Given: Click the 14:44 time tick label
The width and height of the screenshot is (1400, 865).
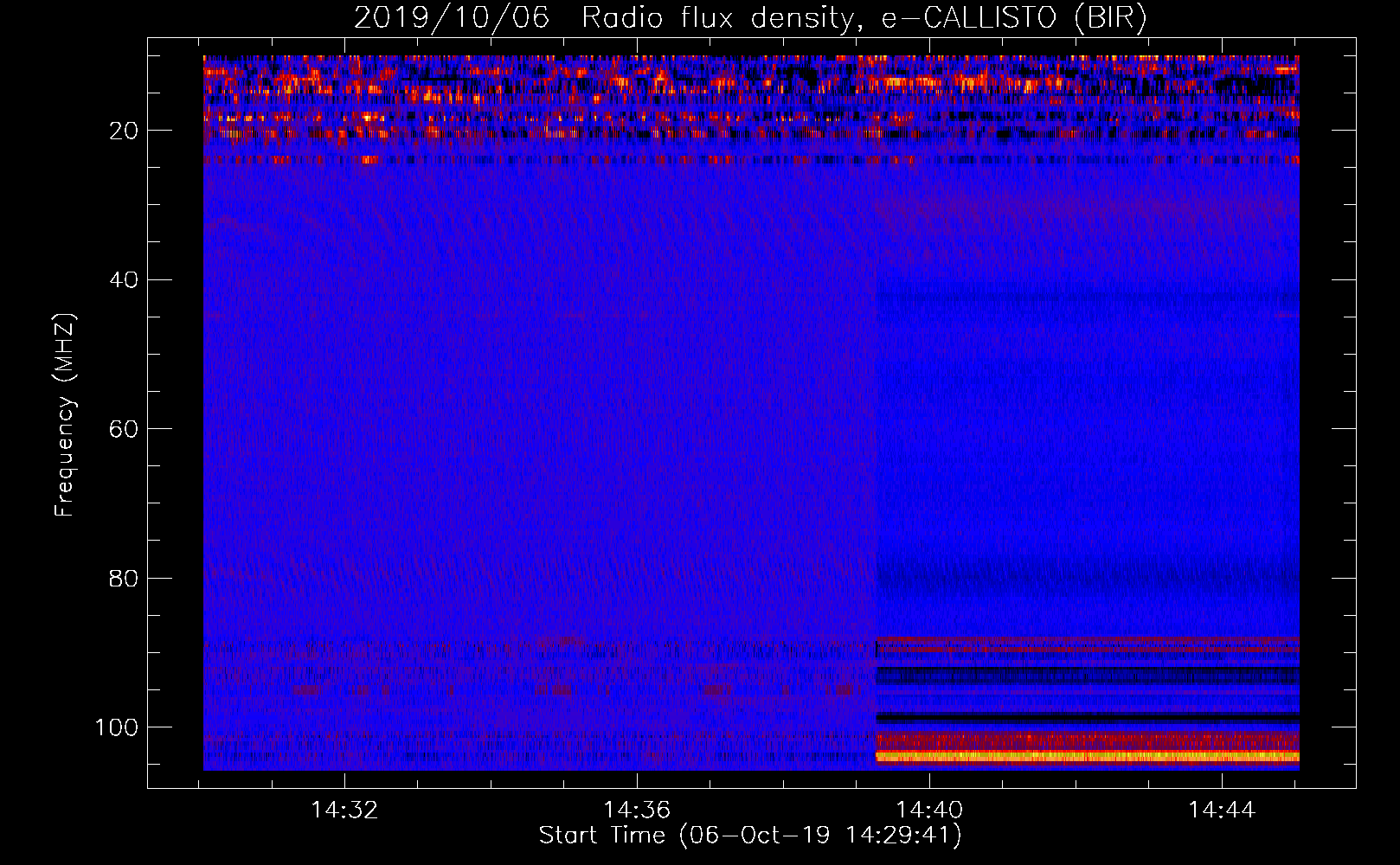Looking at the screenshot, I should [1222, 811].
